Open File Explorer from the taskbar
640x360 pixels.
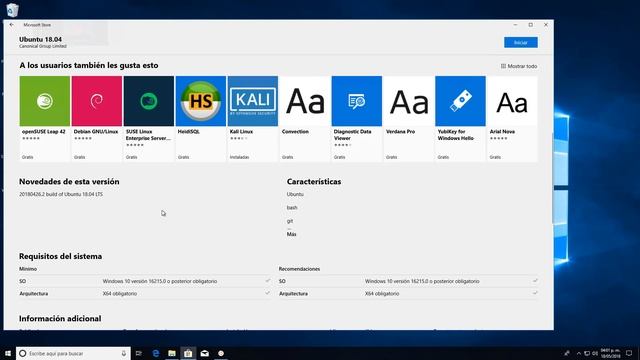[172, 353]
